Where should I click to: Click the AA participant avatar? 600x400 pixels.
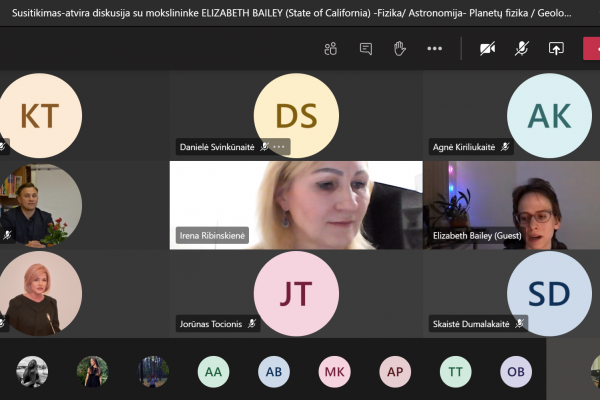point(214,372)
